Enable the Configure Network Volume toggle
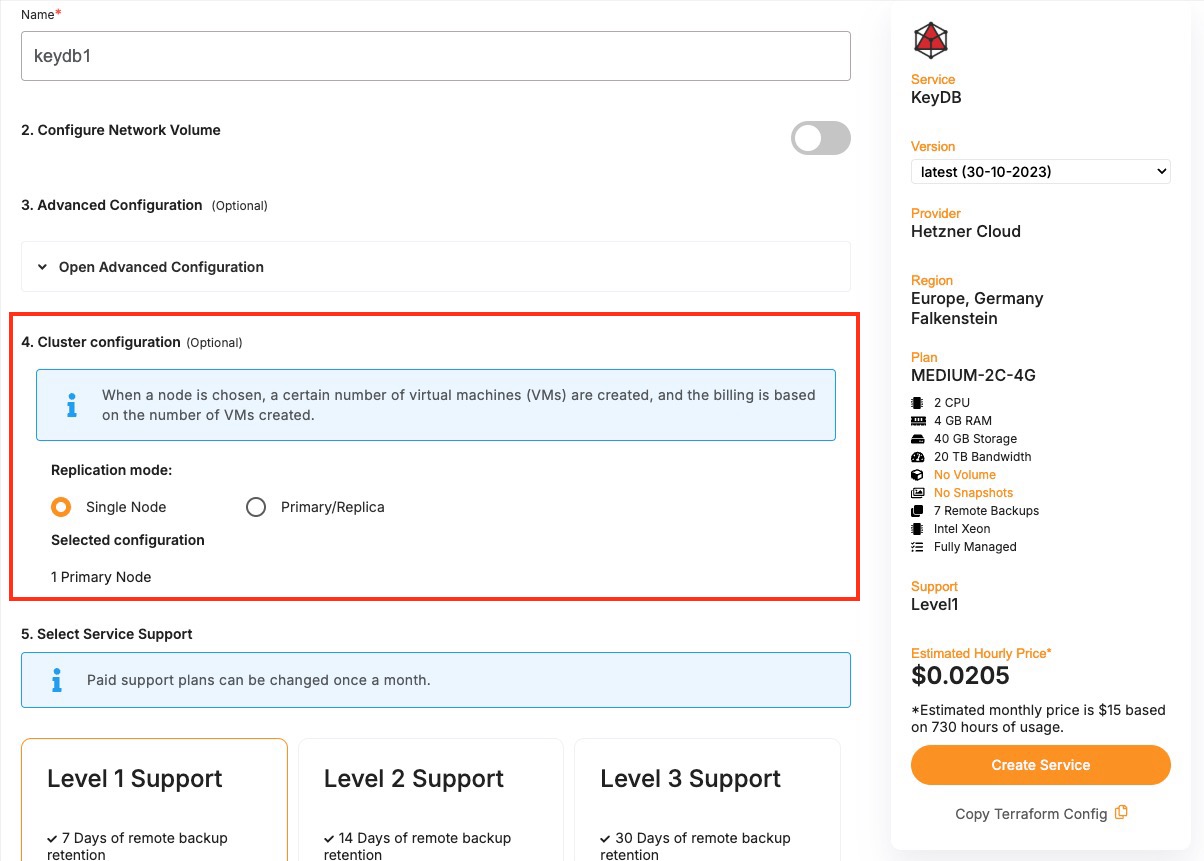The width and height of the screenshot is (1204, 861). (x=820, y=138)
